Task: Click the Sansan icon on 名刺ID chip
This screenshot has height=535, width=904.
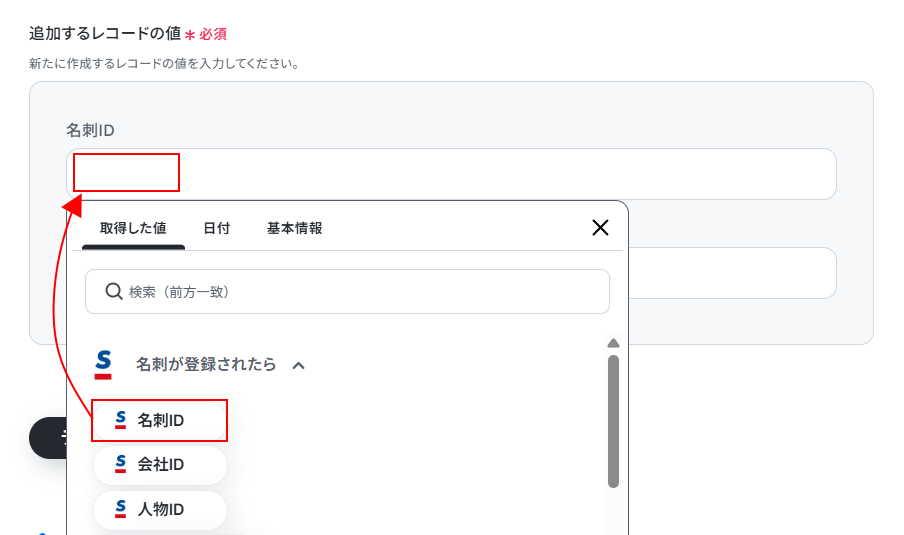Action: pos(120,420)
